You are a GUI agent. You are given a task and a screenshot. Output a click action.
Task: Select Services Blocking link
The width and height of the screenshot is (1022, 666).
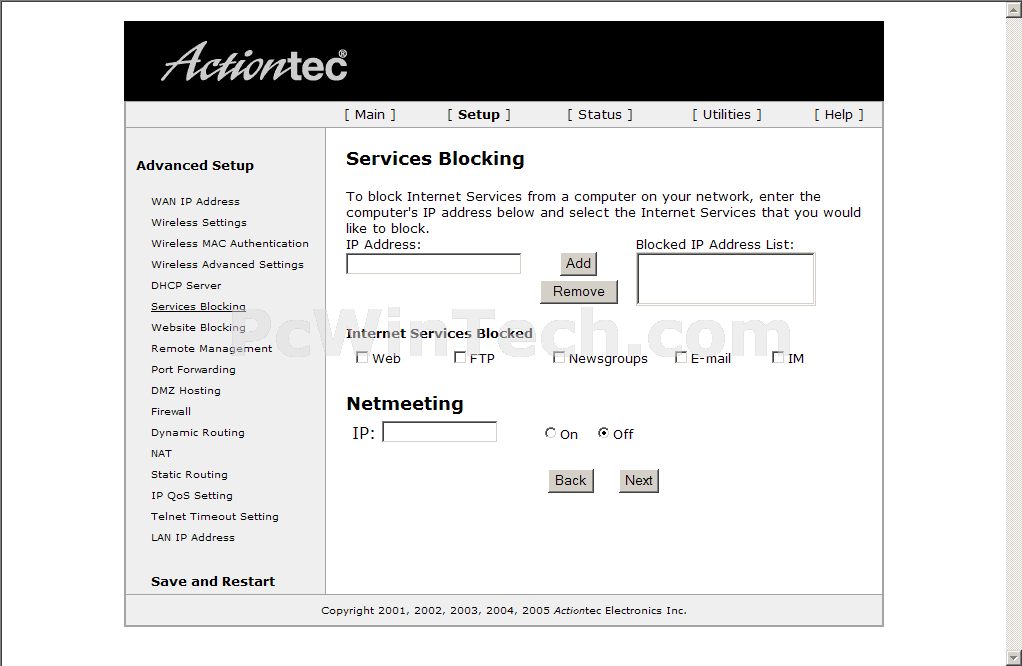[x=198, y=306]
